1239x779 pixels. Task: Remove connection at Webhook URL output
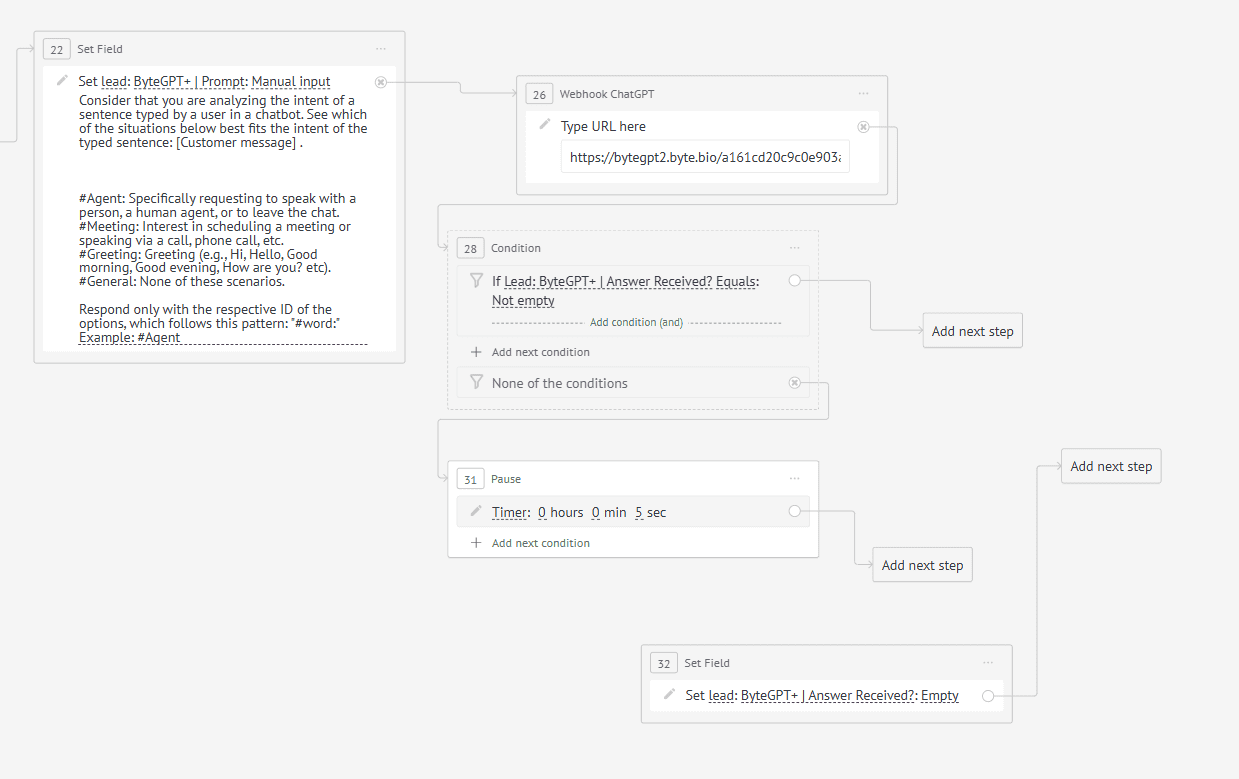863,126
